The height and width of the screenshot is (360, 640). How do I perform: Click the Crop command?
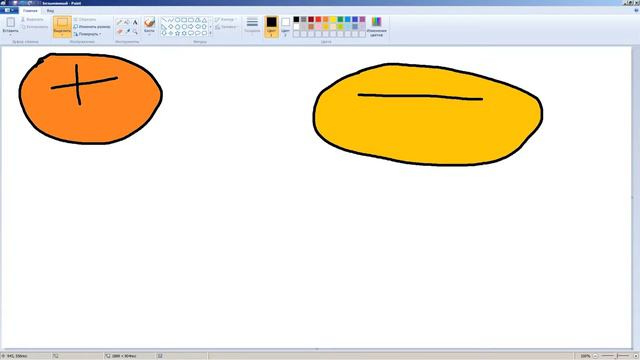click(85, 19)
